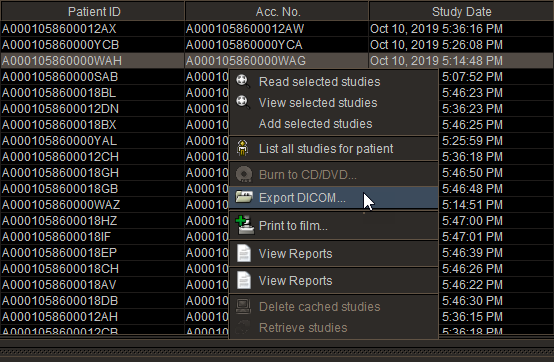The image size is (554, 362).
Task: Click the magnifier icon beside Read selected studies
Action: click(x=243, y=81)
